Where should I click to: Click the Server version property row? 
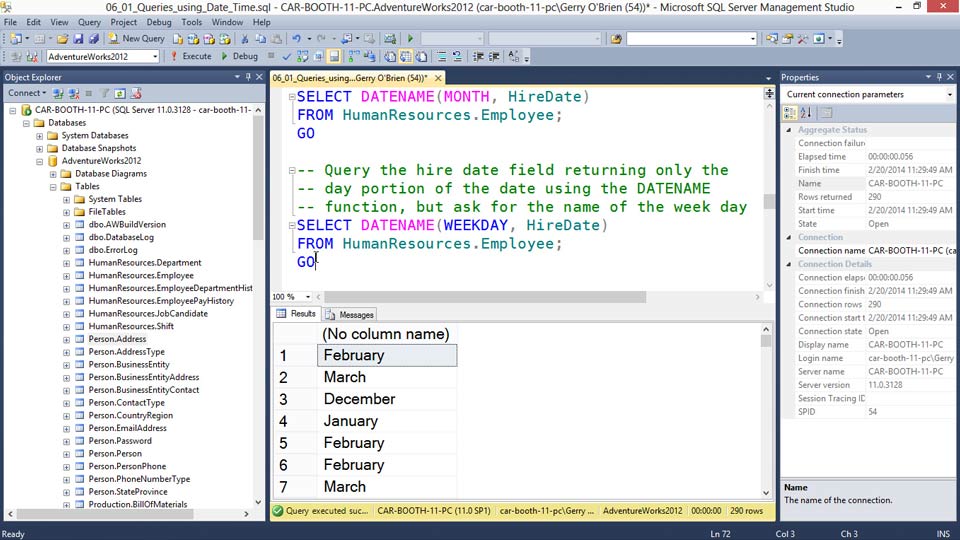point(868,385)
